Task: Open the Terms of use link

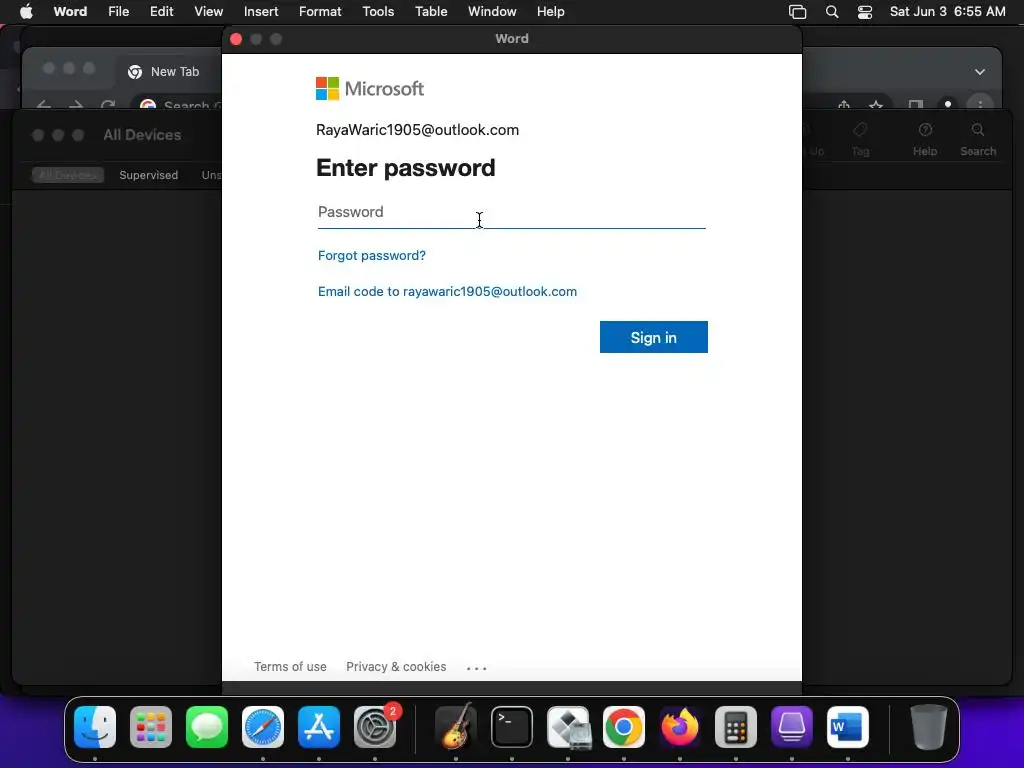Action: [x=290, y=667]
